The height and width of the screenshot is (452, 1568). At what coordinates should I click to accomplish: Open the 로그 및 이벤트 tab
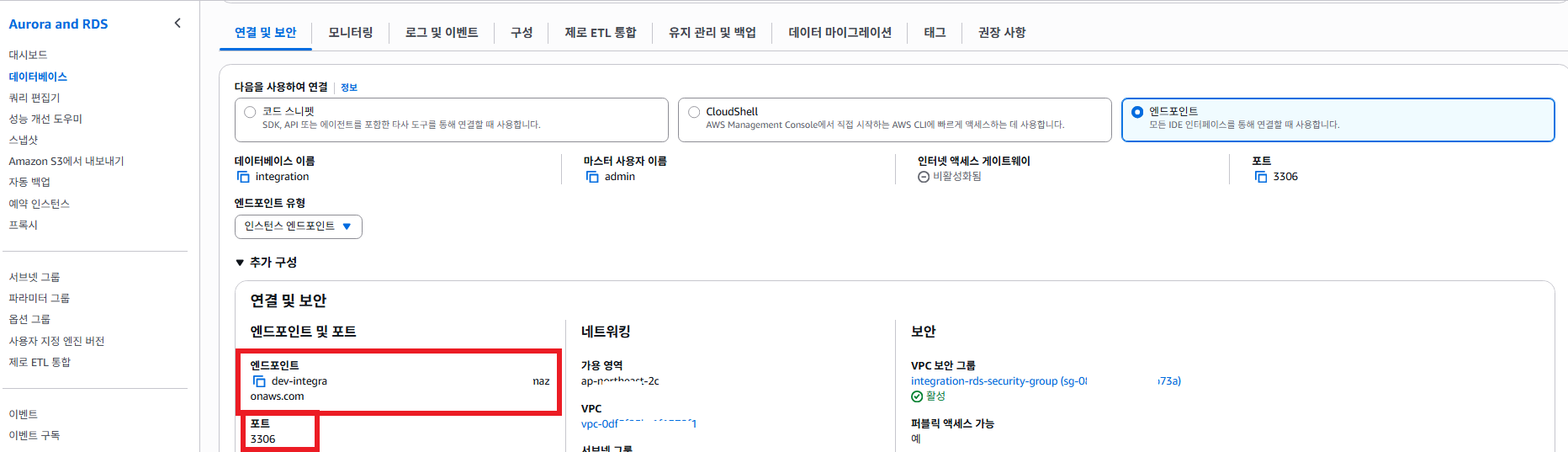pos(442,33)
